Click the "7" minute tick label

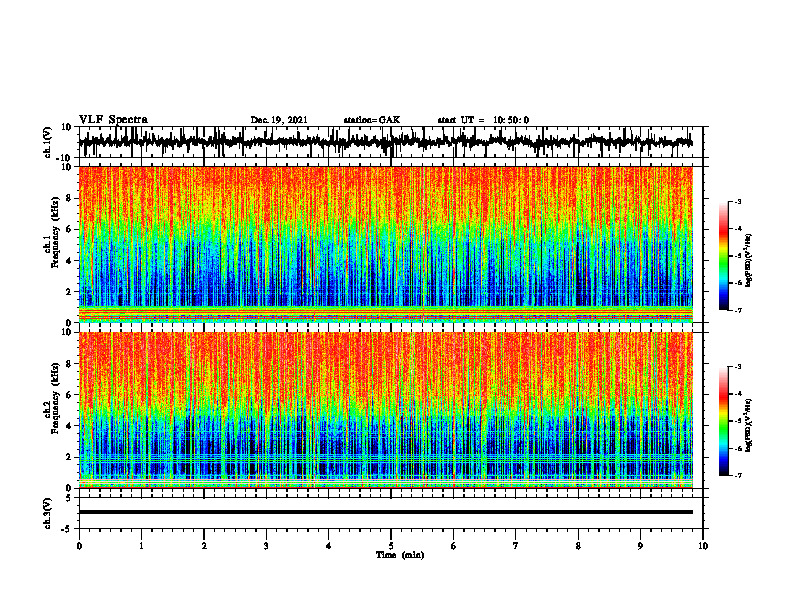516,546
